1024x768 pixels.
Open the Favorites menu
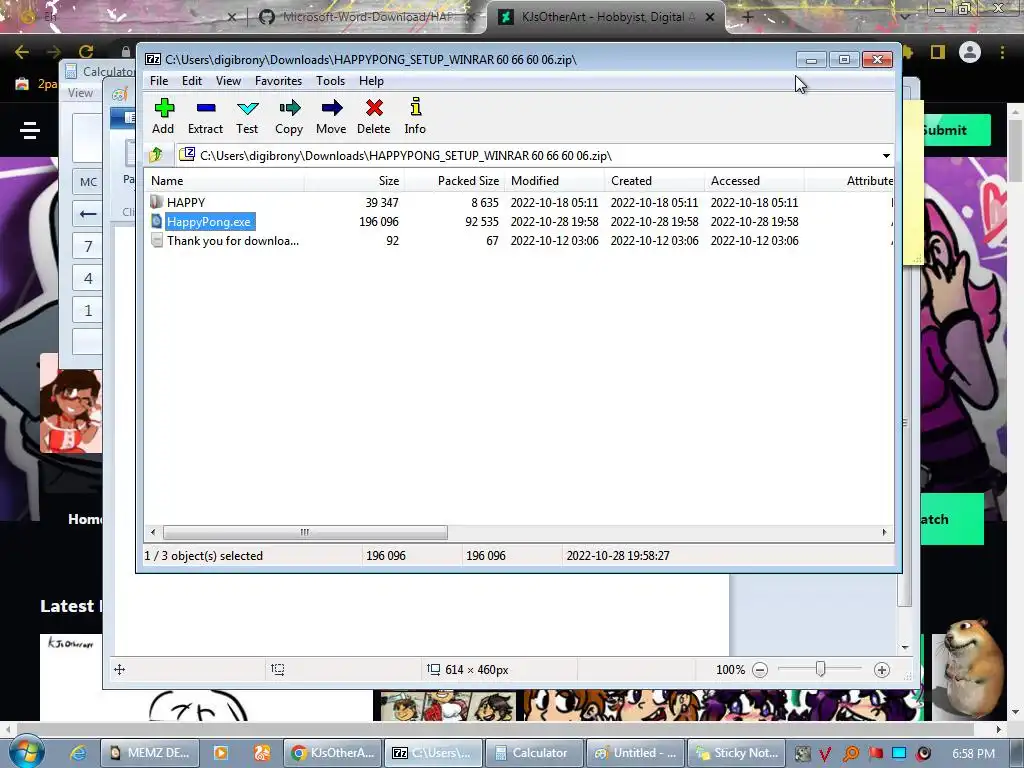(278, 81)
